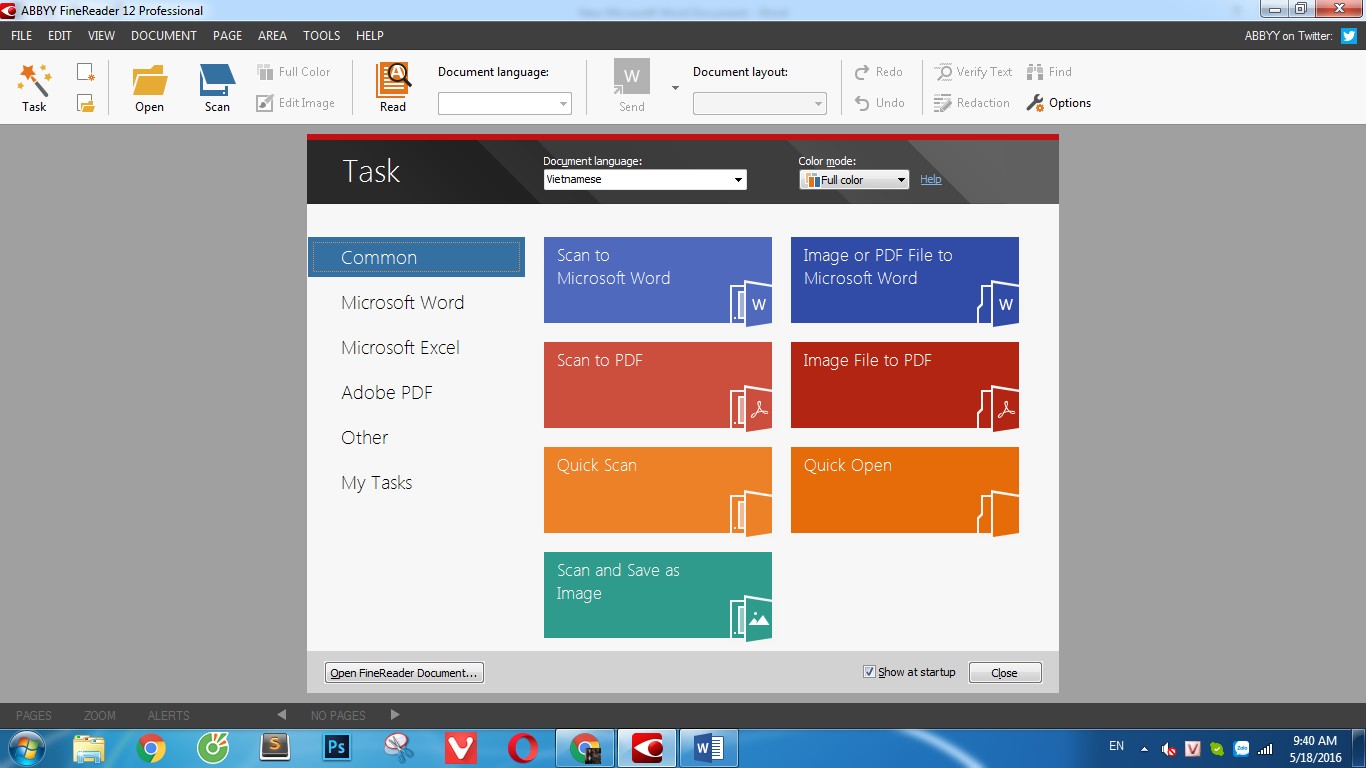Open Photoshop from the taskbar
1366x768 pixels.
335,747
